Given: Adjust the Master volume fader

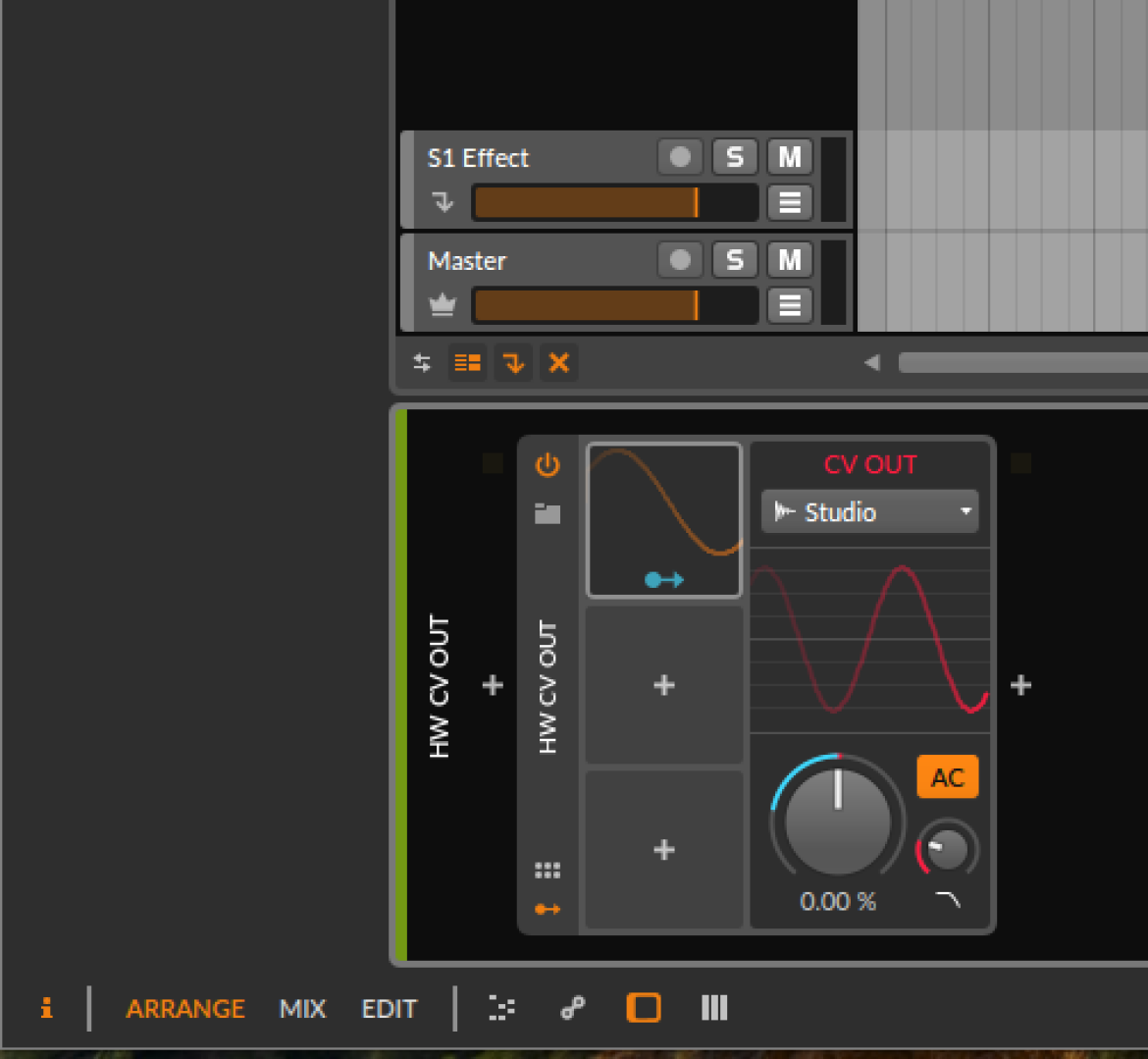Looking at the screenshot, I should coord(615,305).
